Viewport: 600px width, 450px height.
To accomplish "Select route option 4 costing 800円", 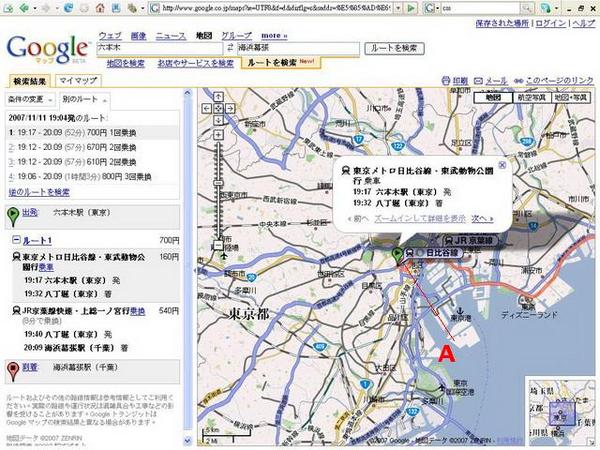I will tap(92, 177).
